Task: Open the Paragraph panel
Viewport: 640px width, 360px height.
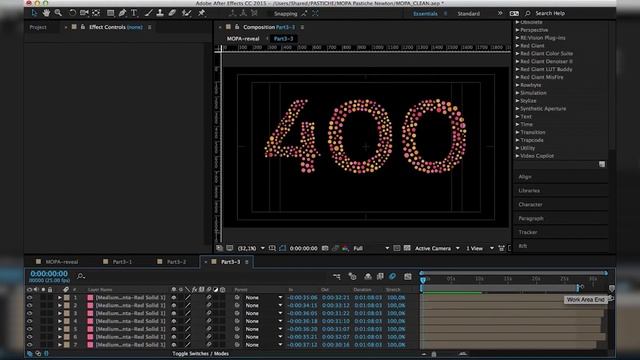Action: [531, 218]
